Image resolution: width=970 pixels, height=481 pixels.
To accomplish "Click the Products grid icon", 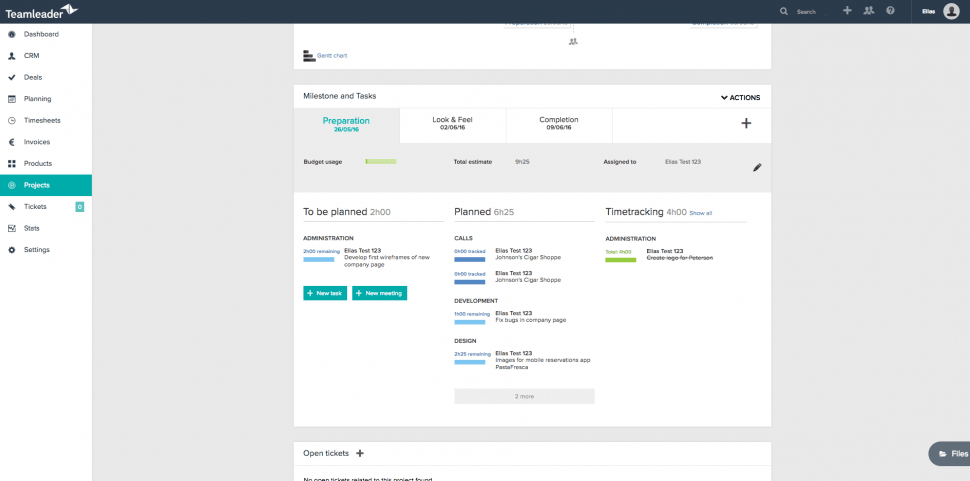I will pos(11,164).
